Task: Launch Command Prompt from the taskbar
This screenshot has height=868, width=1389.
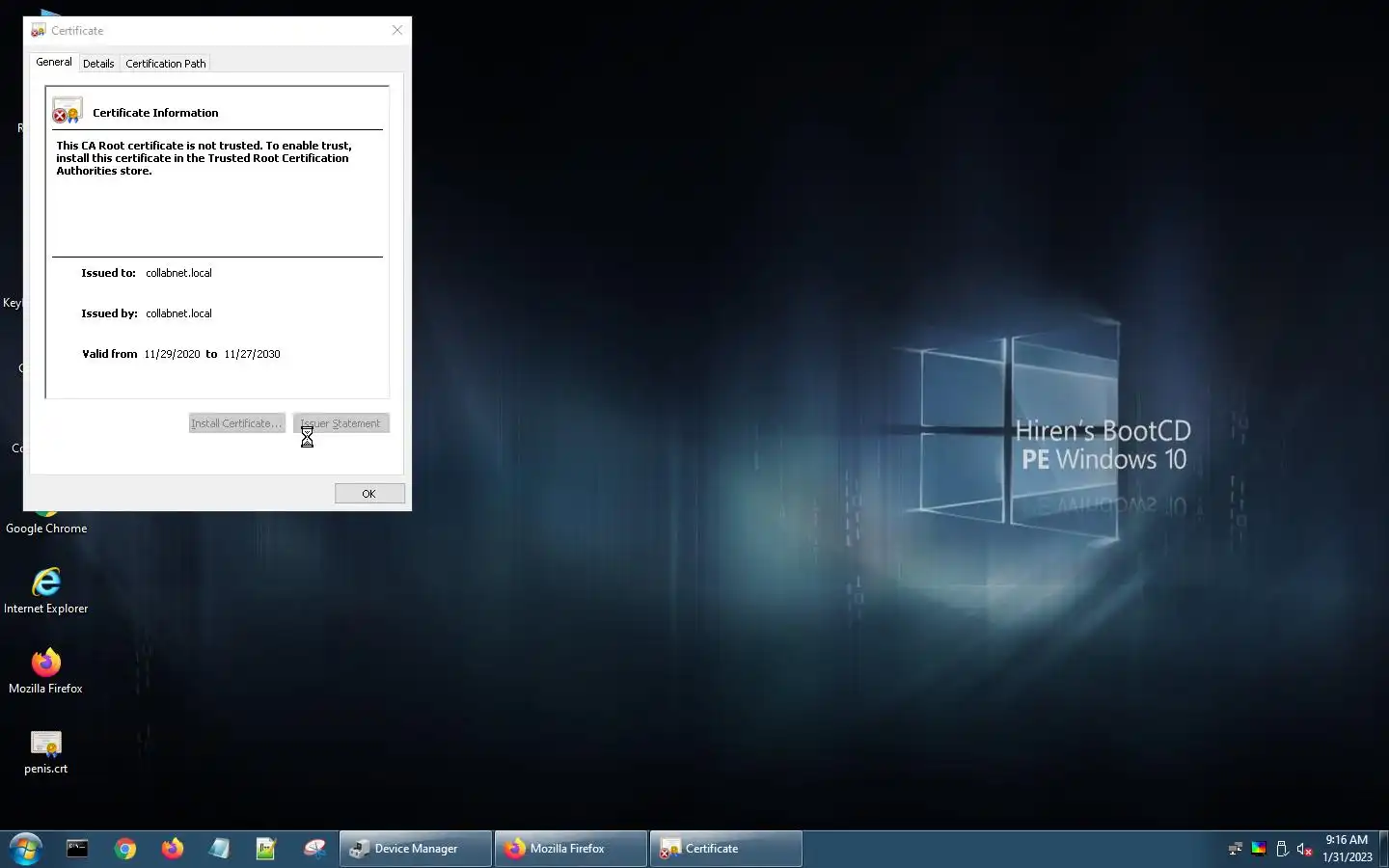Action: [x=77, y=849]
